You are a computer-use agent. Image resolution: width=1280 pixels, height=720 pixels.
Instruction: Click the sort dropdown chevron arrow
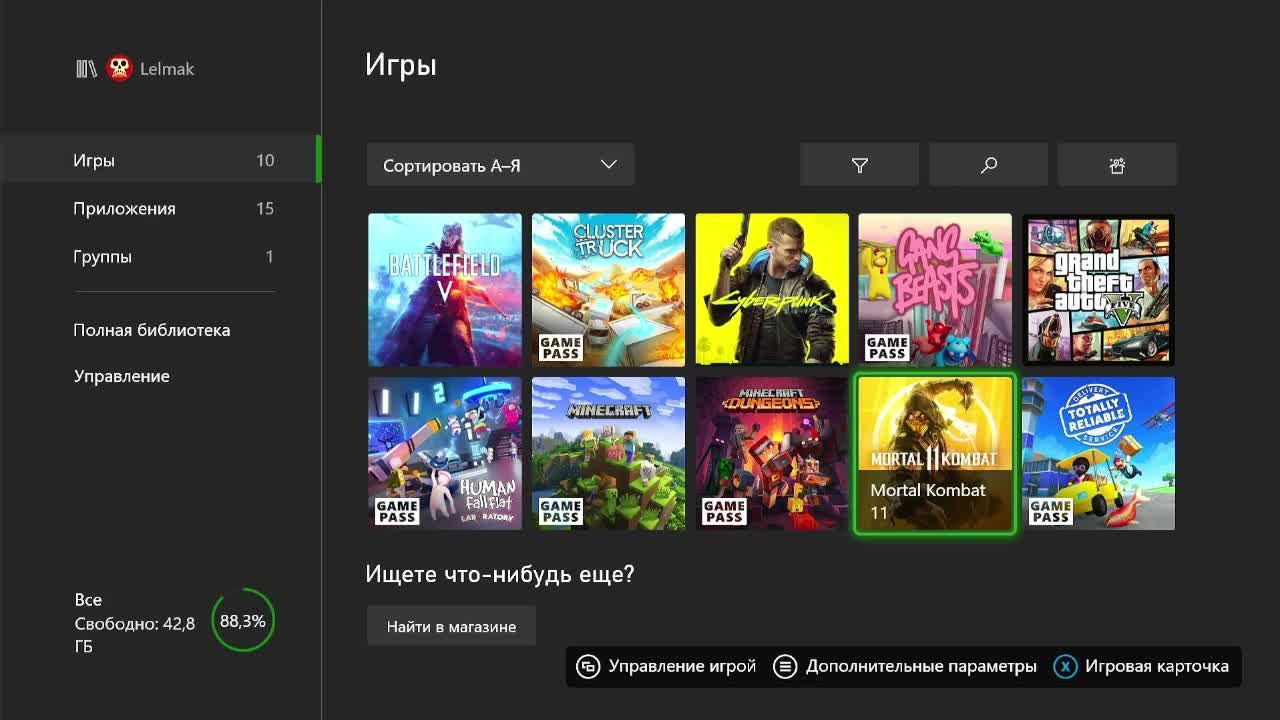point(608,165)
